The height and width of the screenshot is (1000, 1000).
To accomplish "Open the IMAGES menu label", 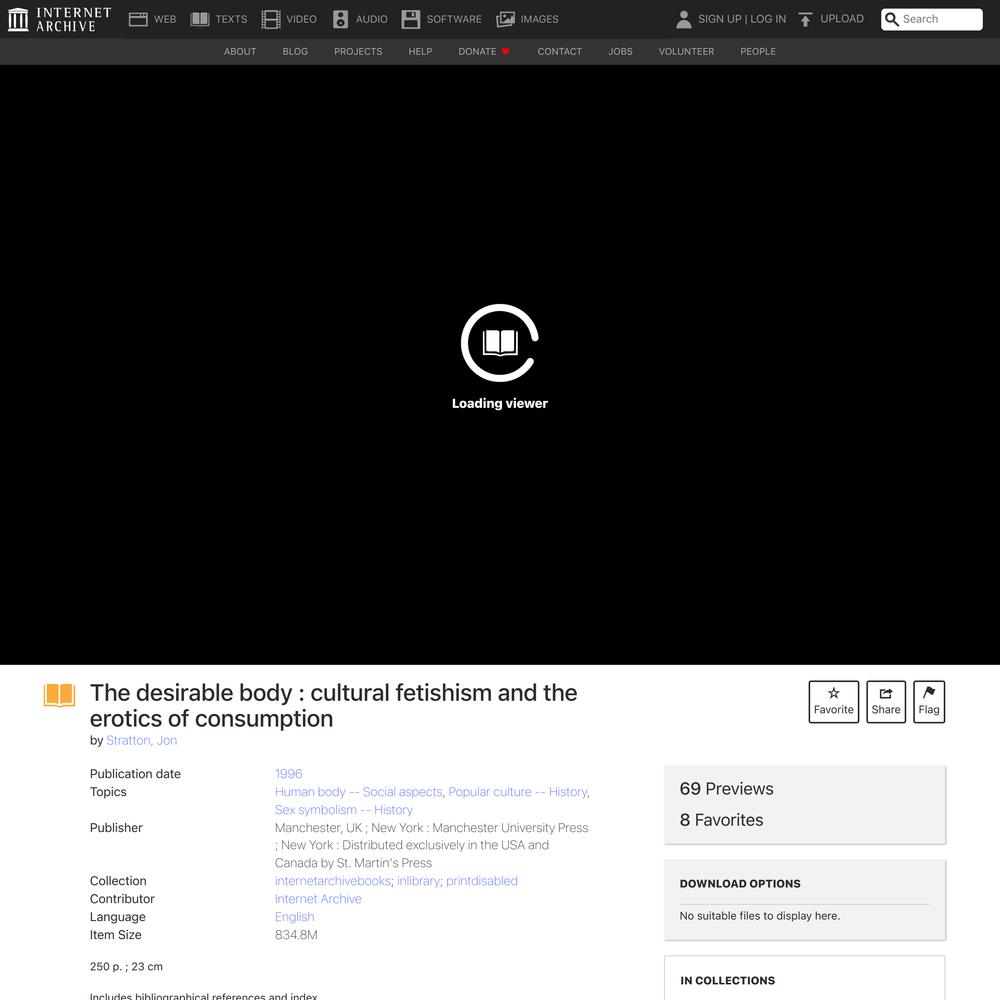I will click(x=539, y=19).
